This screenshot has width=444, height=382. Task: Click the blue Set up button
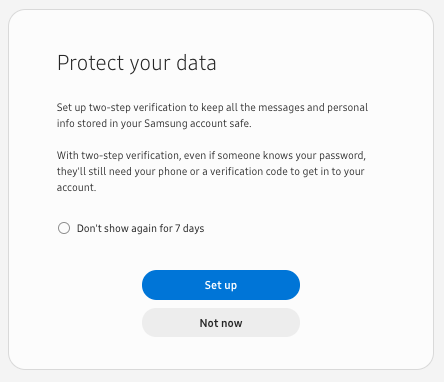221,285
